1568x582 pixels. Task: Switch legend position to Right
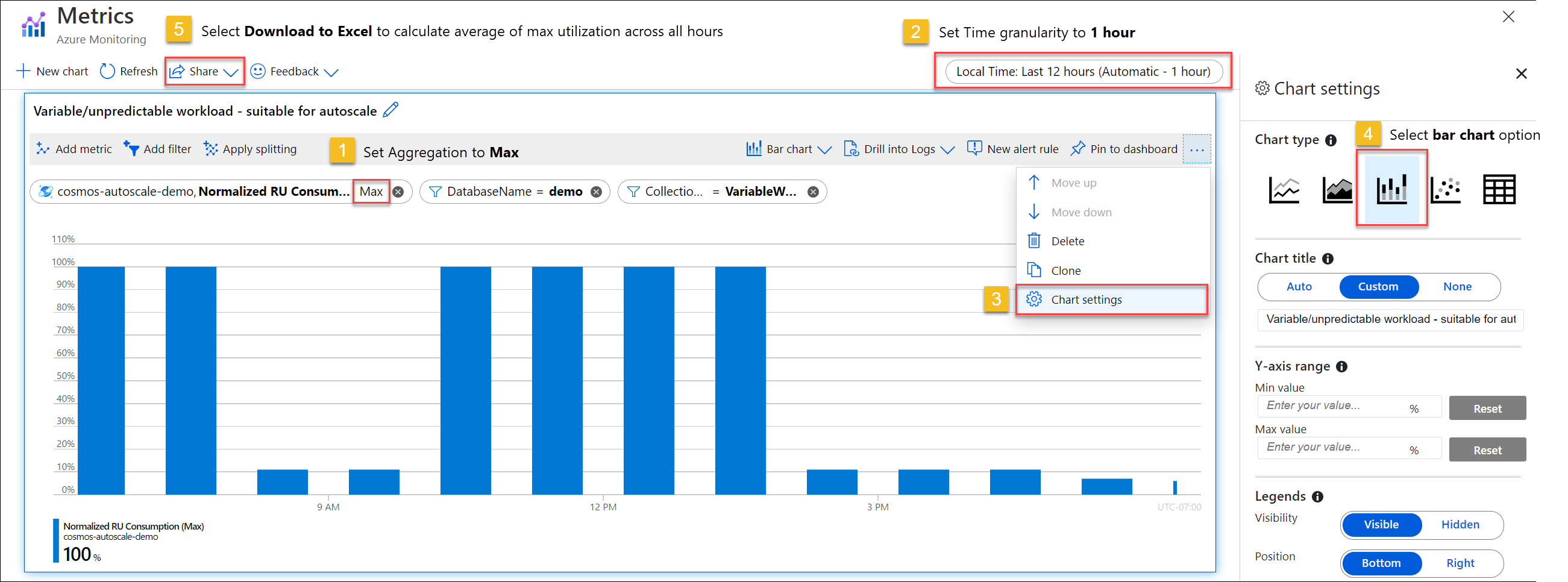click(x=1460, y=563)
